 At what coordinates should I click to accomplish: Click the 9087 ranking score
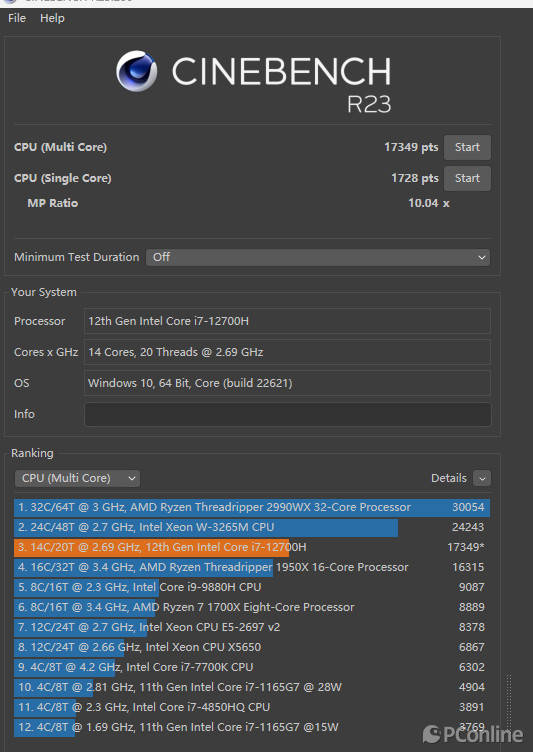click(x=472, y=588)
